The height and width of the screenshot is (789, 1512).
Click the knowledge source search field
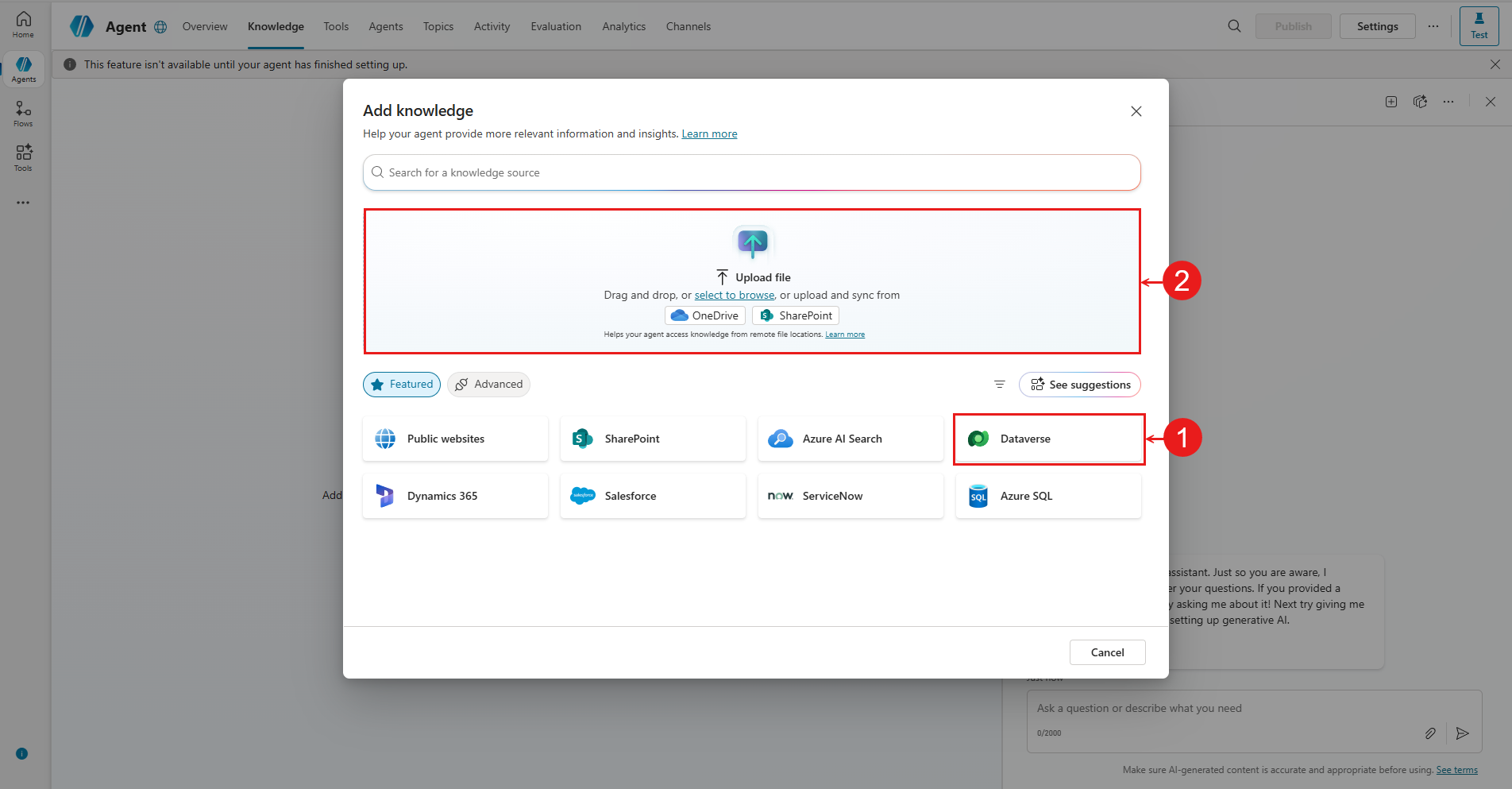752,172
